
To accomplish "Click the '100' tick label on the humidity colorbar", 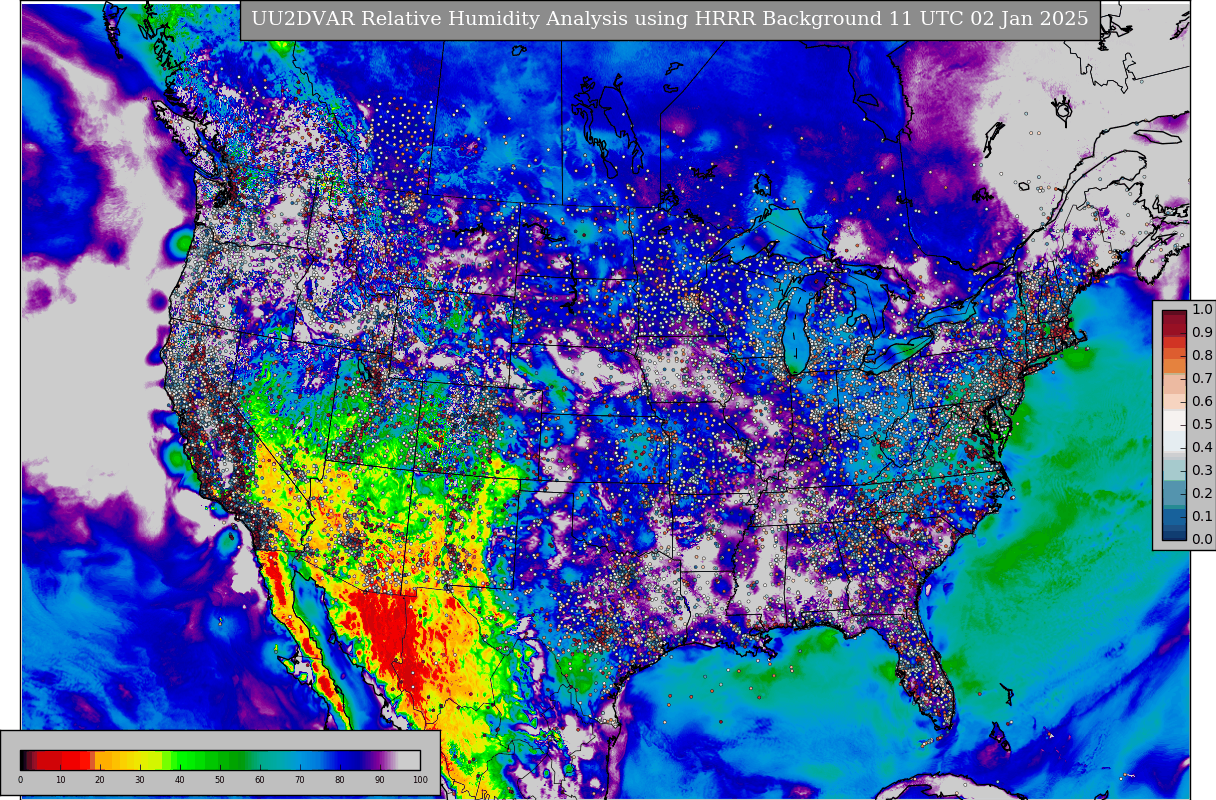I will point(420,780).
